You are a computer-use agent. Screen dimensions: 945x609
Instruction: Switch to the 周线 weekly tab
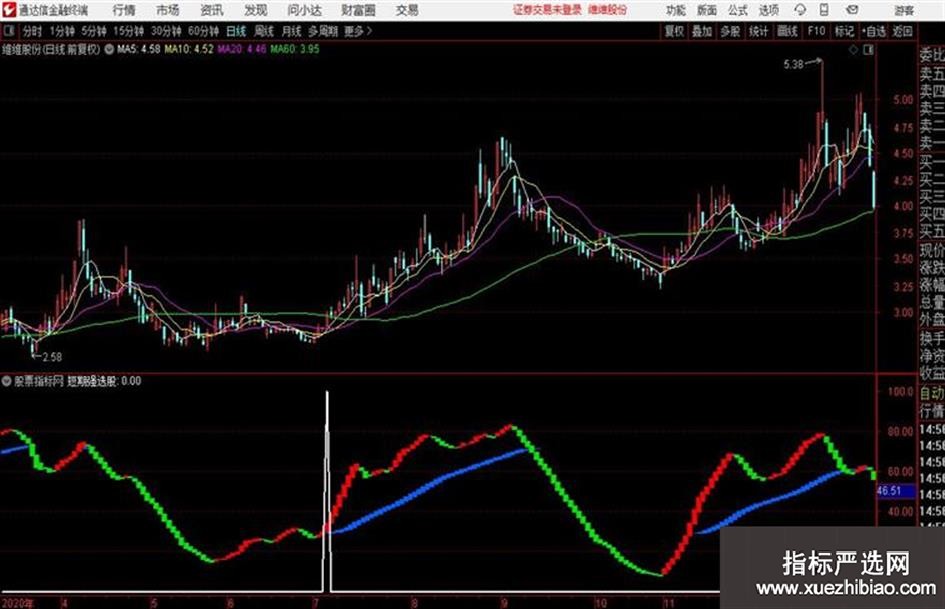pos(264,31)
